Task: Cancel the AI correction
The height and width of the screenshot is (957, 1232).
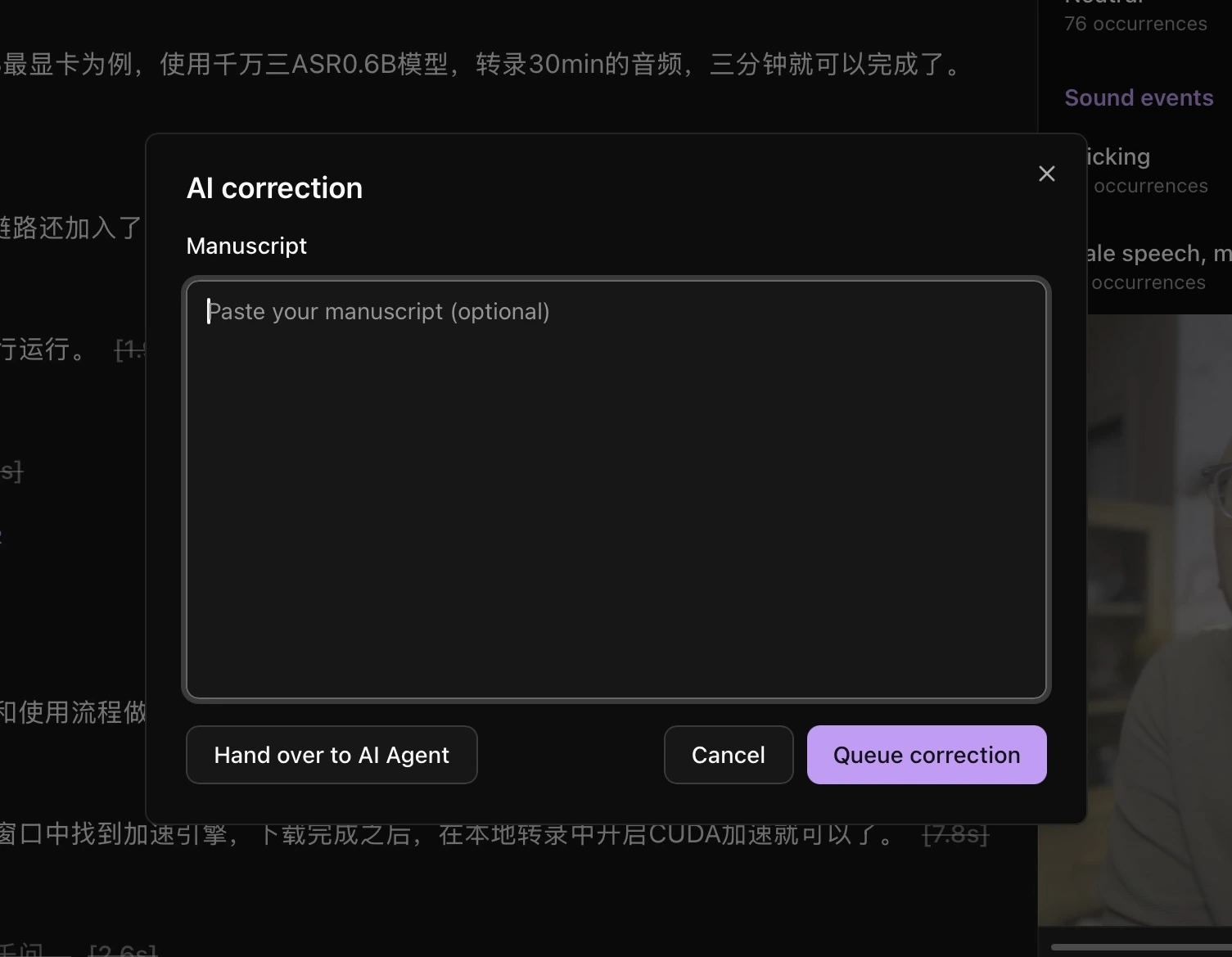Action: 729,755
